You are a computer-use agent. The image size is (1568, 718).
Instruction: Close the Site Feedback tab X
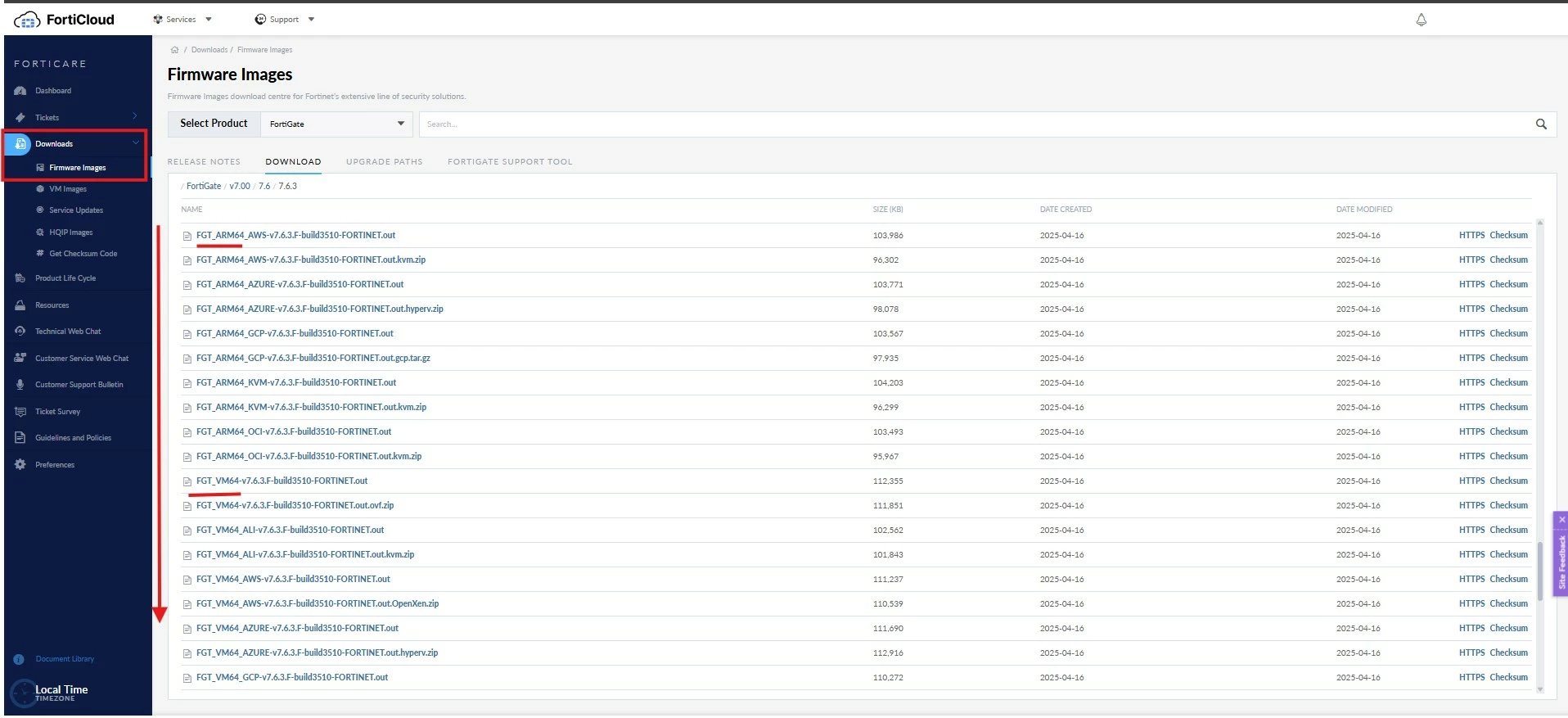point(1562,520)
